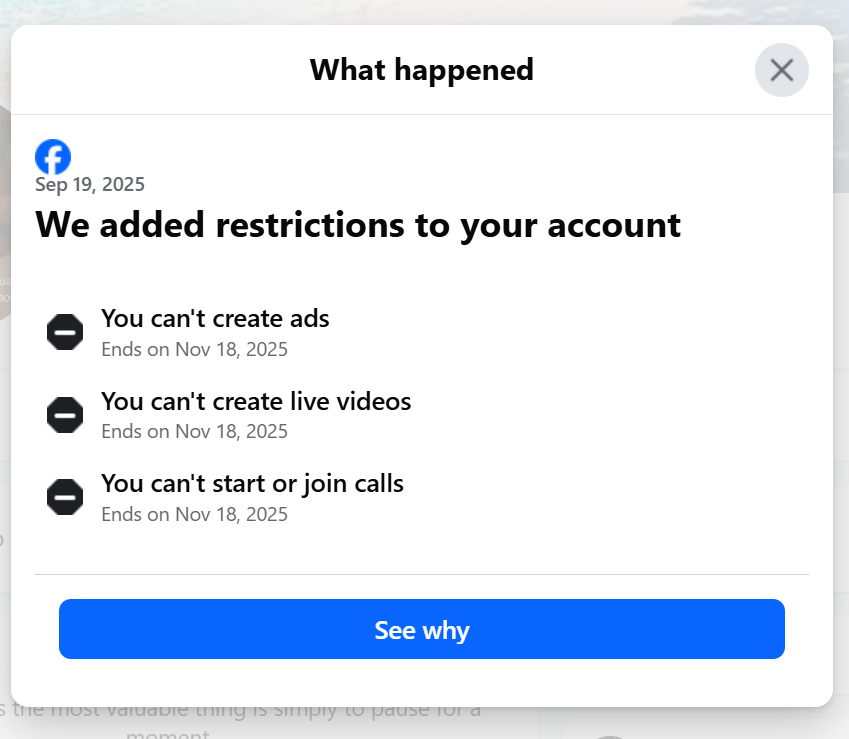This screenshot has width=849, height=739.
Task: Select the "You can't create ads" restriction
Action: click(215, 318)
